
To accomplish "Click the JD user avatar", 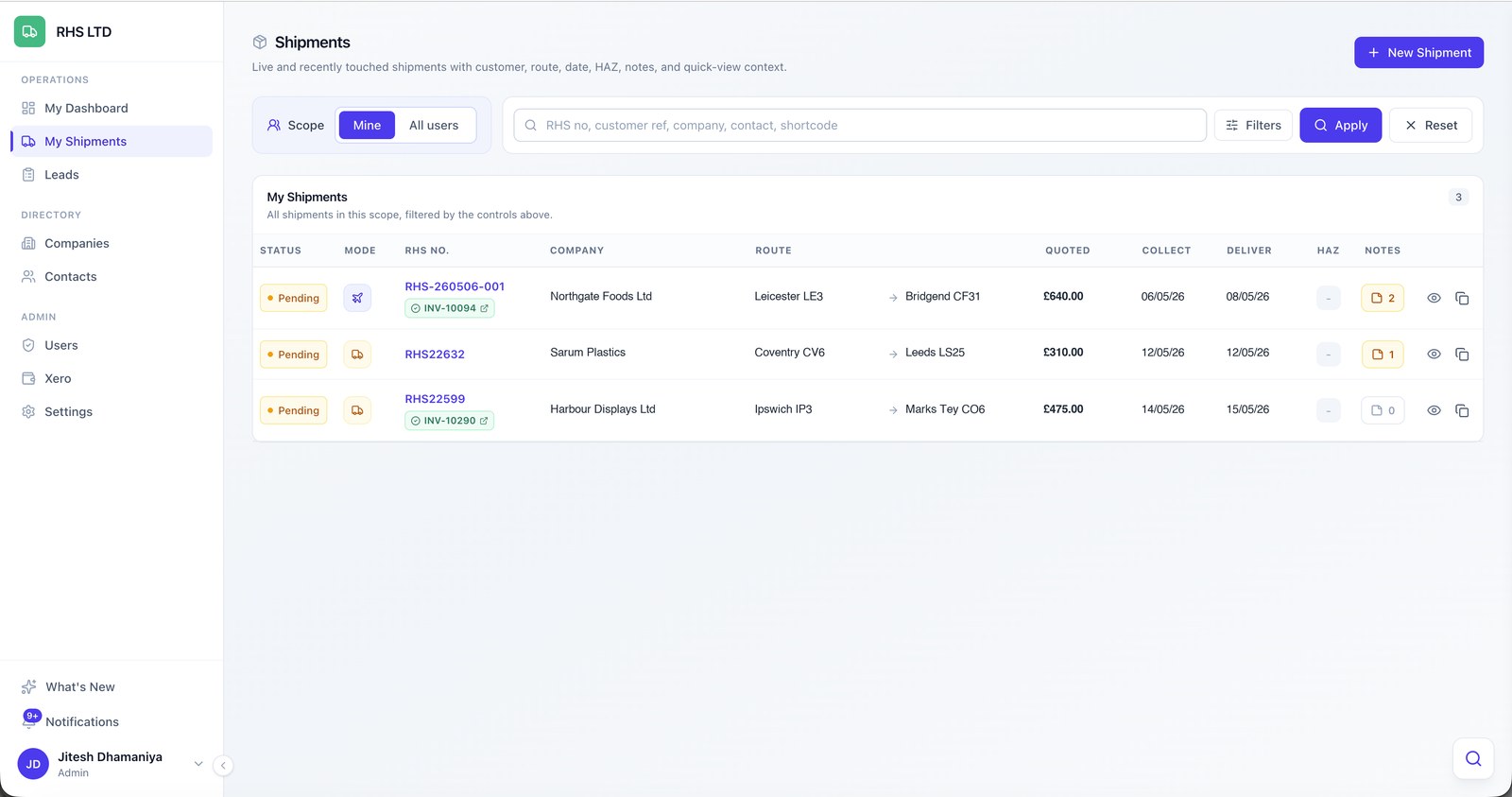I will (33, 764).
